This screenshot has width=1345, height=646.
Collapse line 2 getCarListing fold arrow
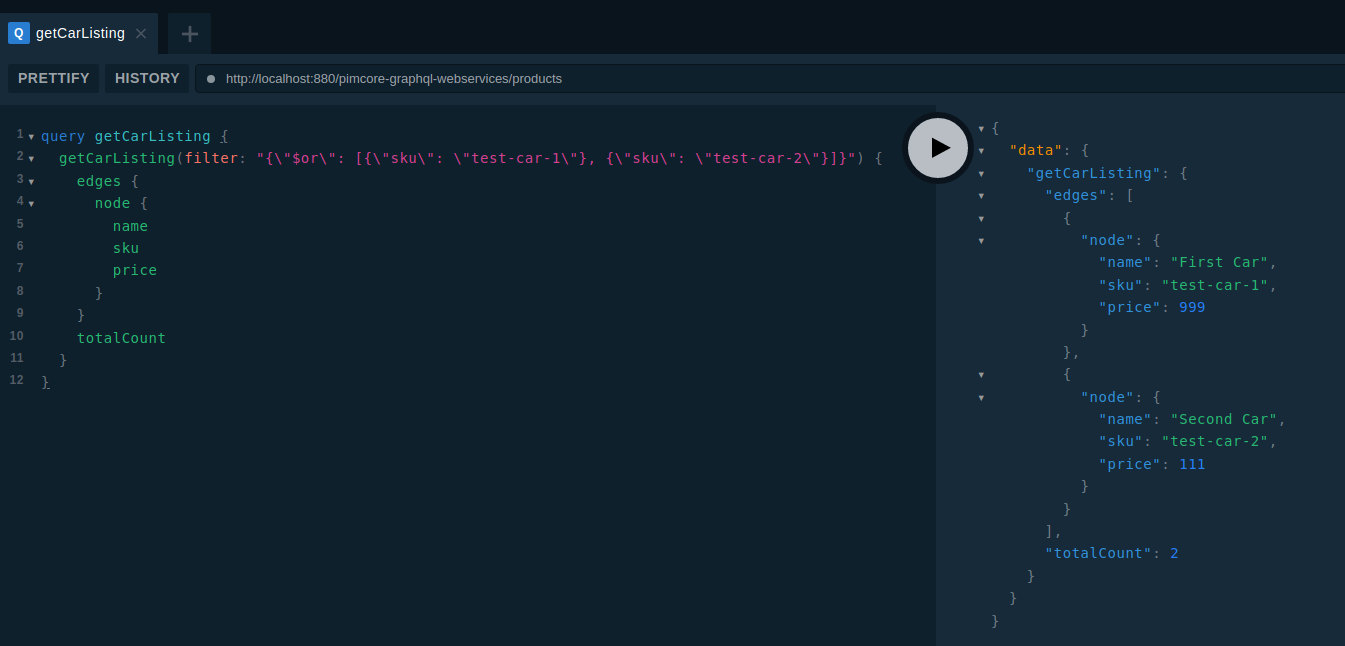click(31, 159)
